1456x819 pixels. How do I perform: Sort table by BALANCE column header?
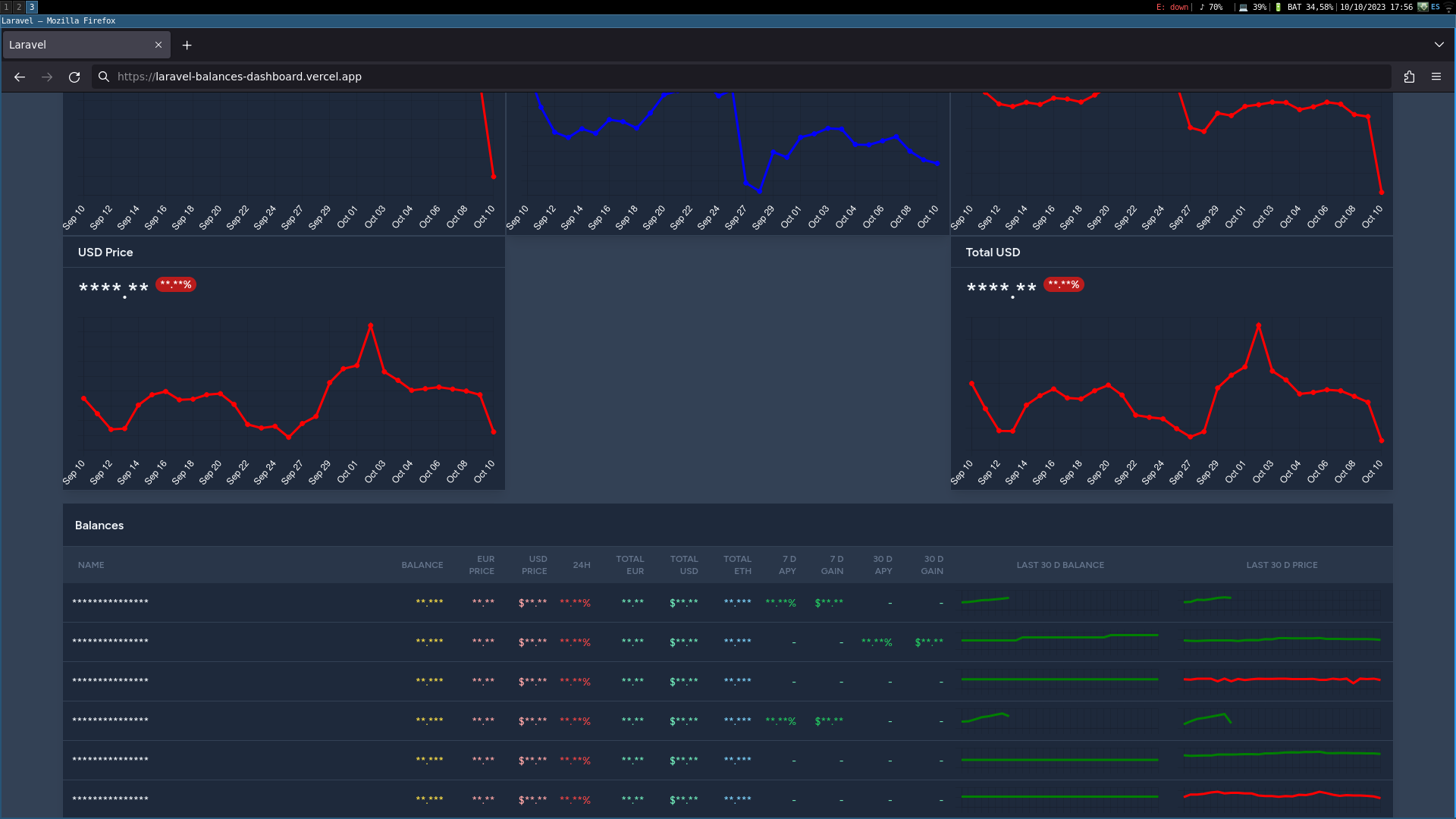click(x=422, y=565)
